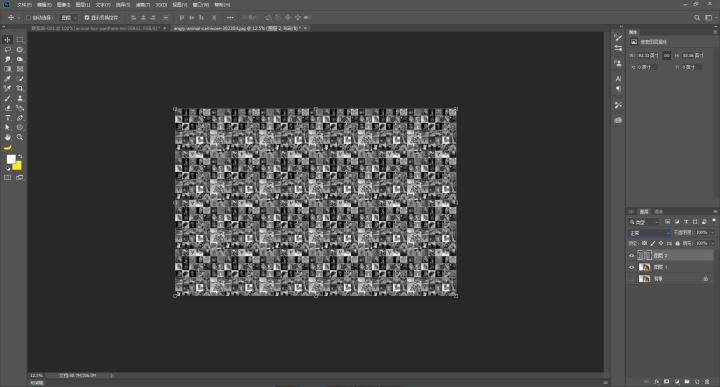Show the Background layer visibility box
720x387 pixels.
[631, 279]
